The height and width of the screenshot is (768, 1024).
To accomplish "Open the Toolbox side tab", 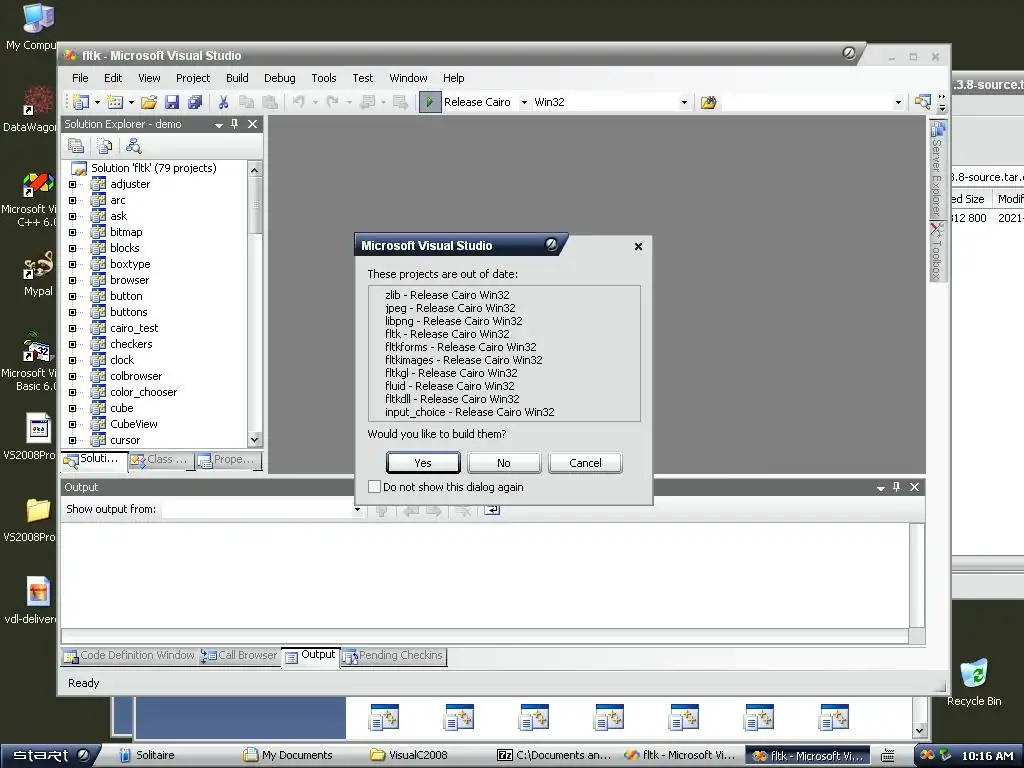I will 938,251.
